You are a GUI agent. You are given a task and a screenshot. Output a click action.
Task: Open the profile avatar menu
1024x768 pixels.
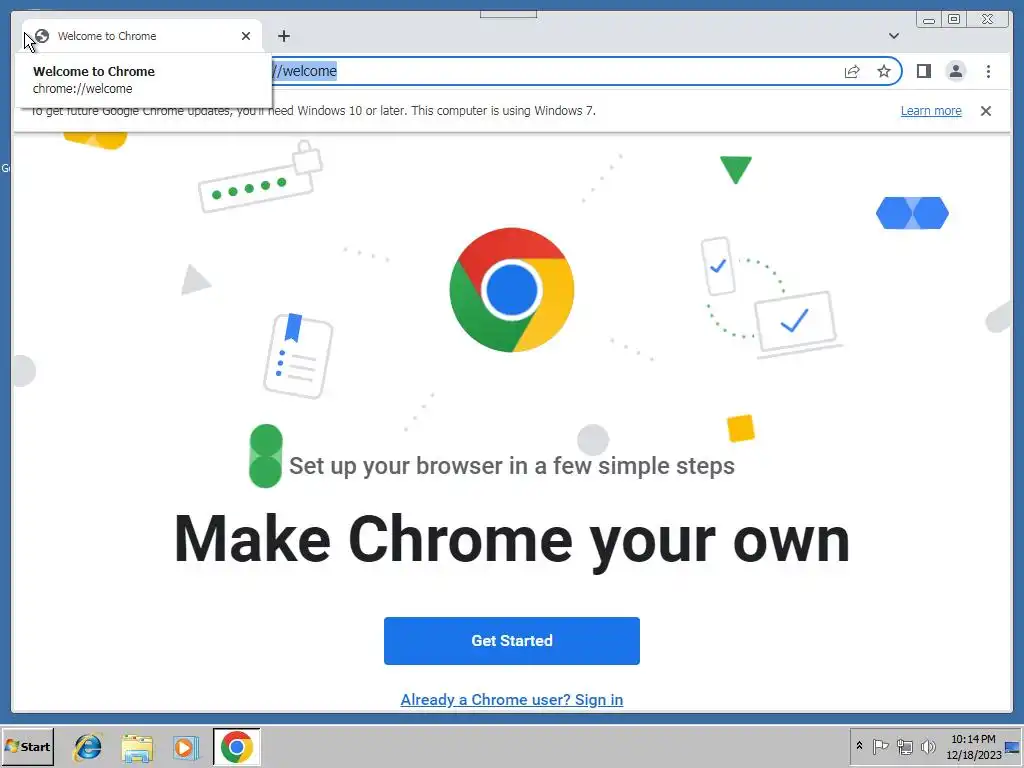click(955, 71)
